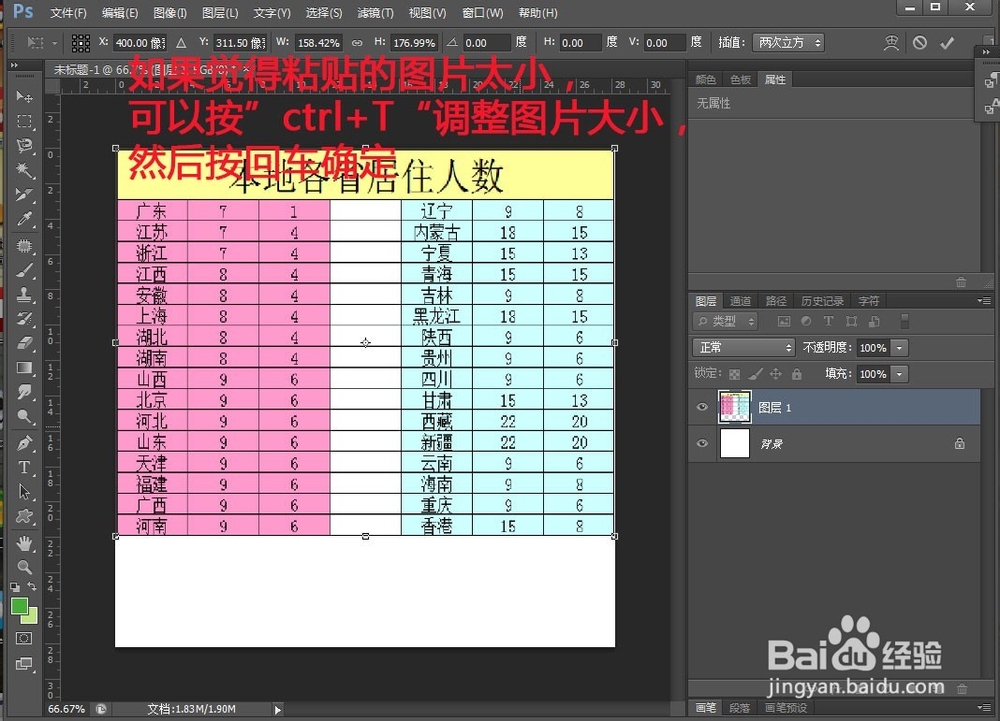Toggle lock transparent pixels

[735, 374]
